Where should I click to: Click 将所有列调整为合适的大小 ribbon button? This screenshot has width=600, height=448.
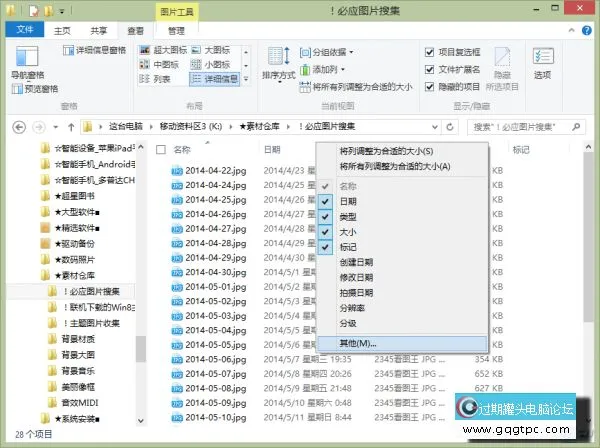356,87
